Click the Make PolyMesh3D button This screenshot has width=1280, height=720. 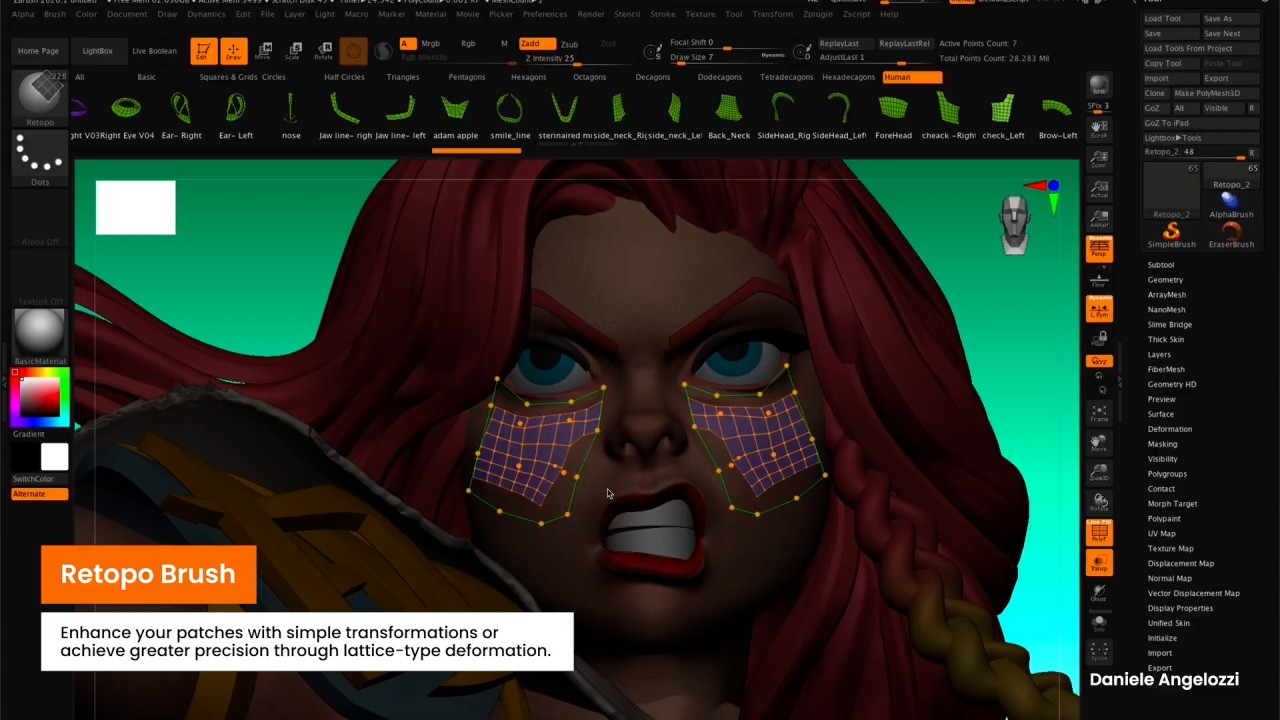point(1214,93)
